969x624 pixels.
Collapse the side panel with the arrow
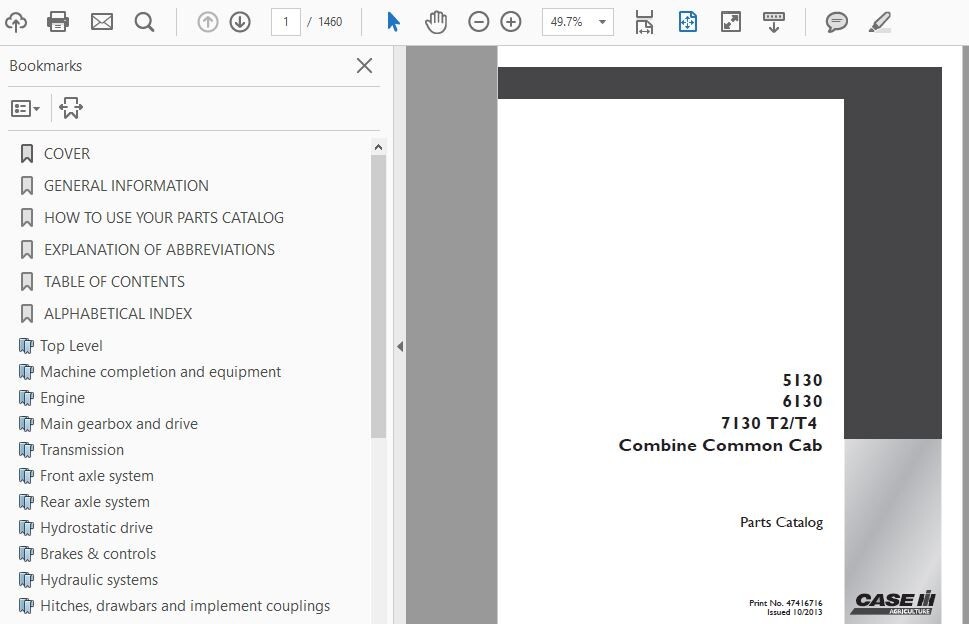[x=400, y=347]
